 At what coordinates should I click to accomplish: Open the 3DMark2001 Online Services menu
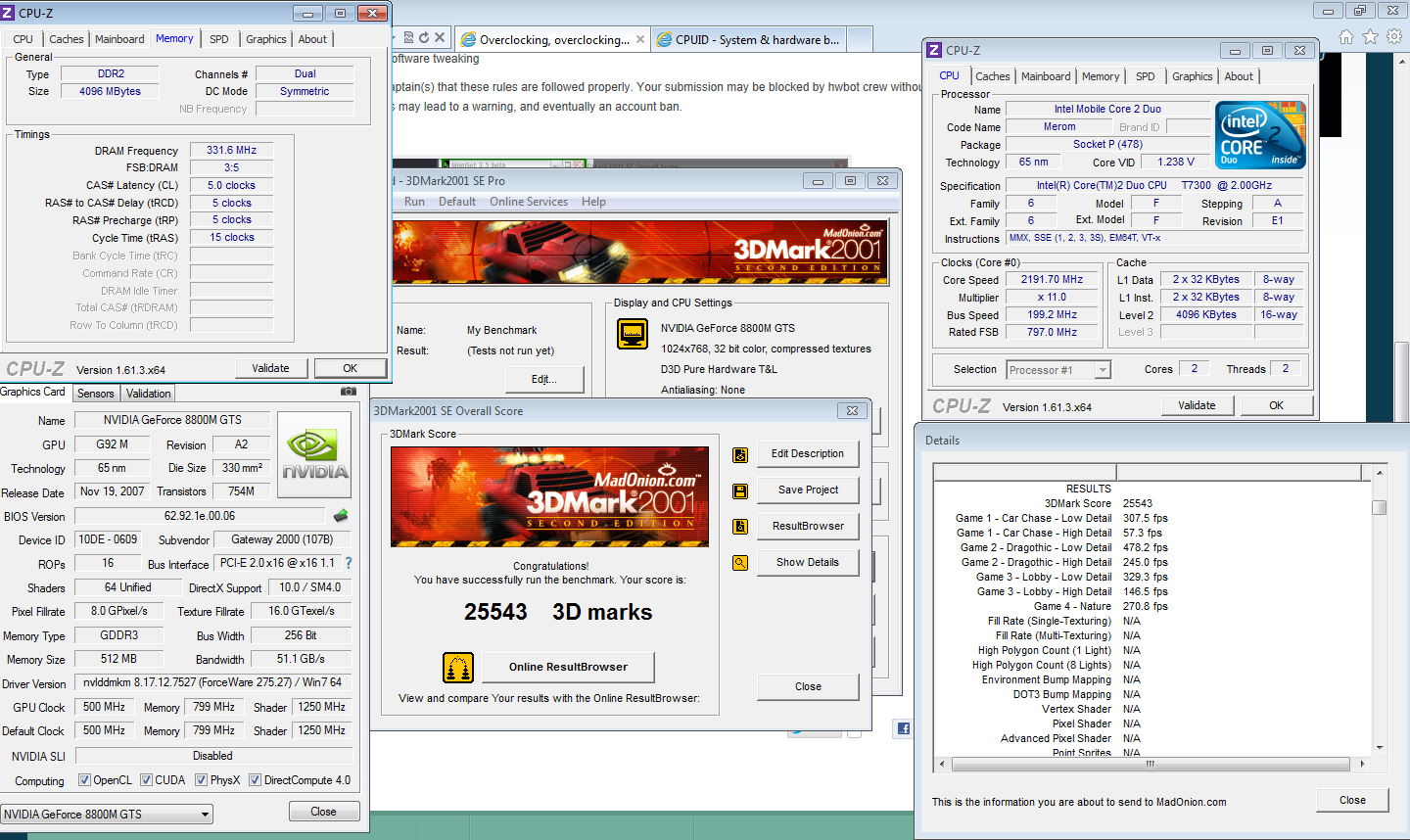pos(529,202)
